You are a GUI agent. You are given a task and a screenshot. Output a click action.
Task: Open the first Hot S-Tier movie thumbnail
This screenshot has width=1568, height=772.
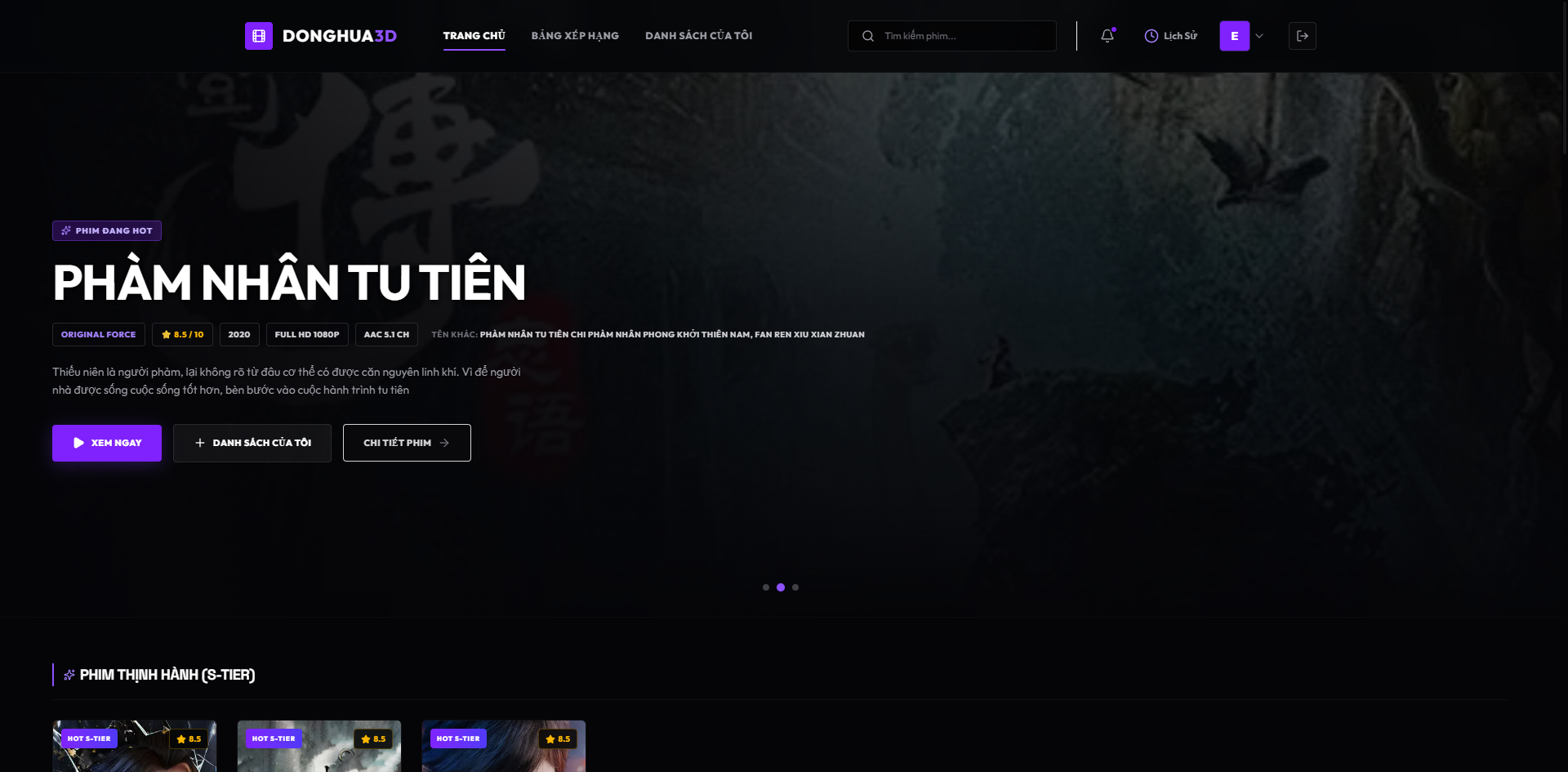[x=135, y=746]
